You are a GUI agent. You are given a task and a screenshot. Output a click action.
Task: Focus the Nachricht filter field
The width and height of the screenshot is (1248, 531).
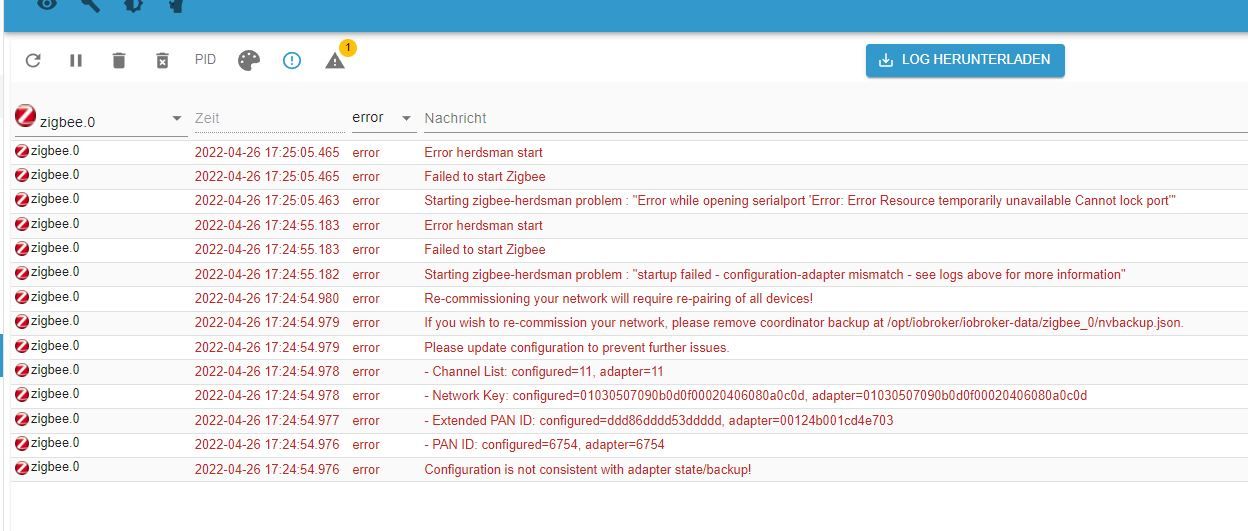coord(830,118)
